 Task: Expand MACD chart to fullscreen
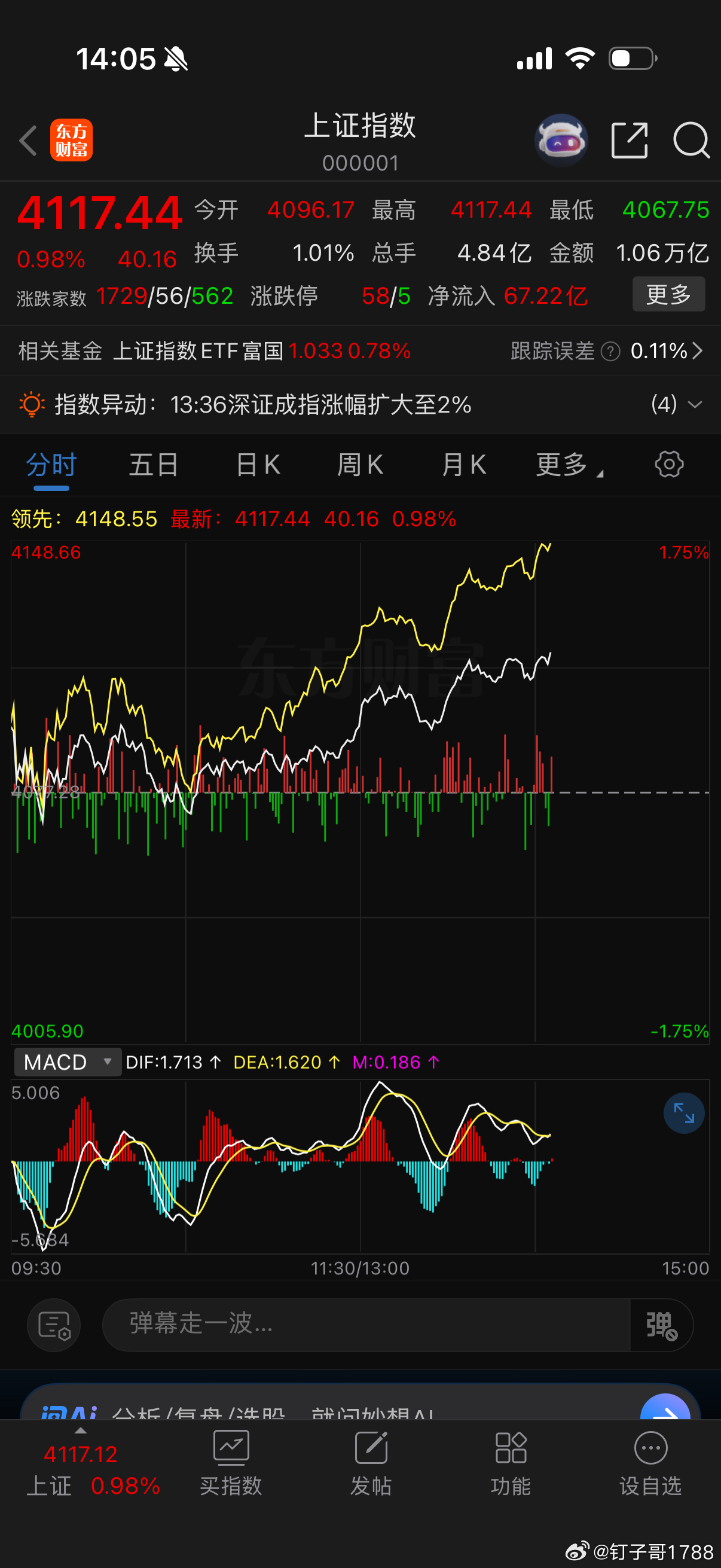point(684,1114)
